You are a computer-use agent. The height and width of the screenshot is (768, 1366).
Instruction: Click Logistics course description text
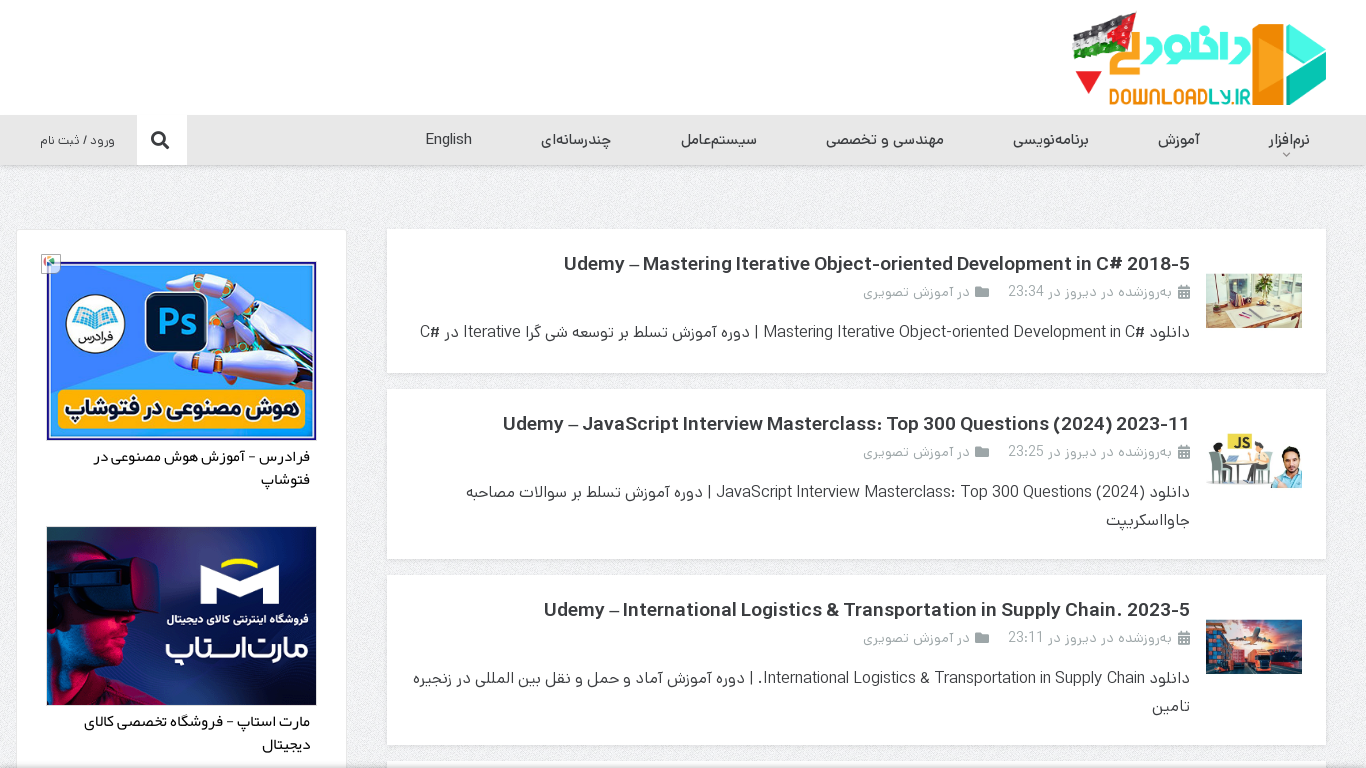tap(801, 692)
